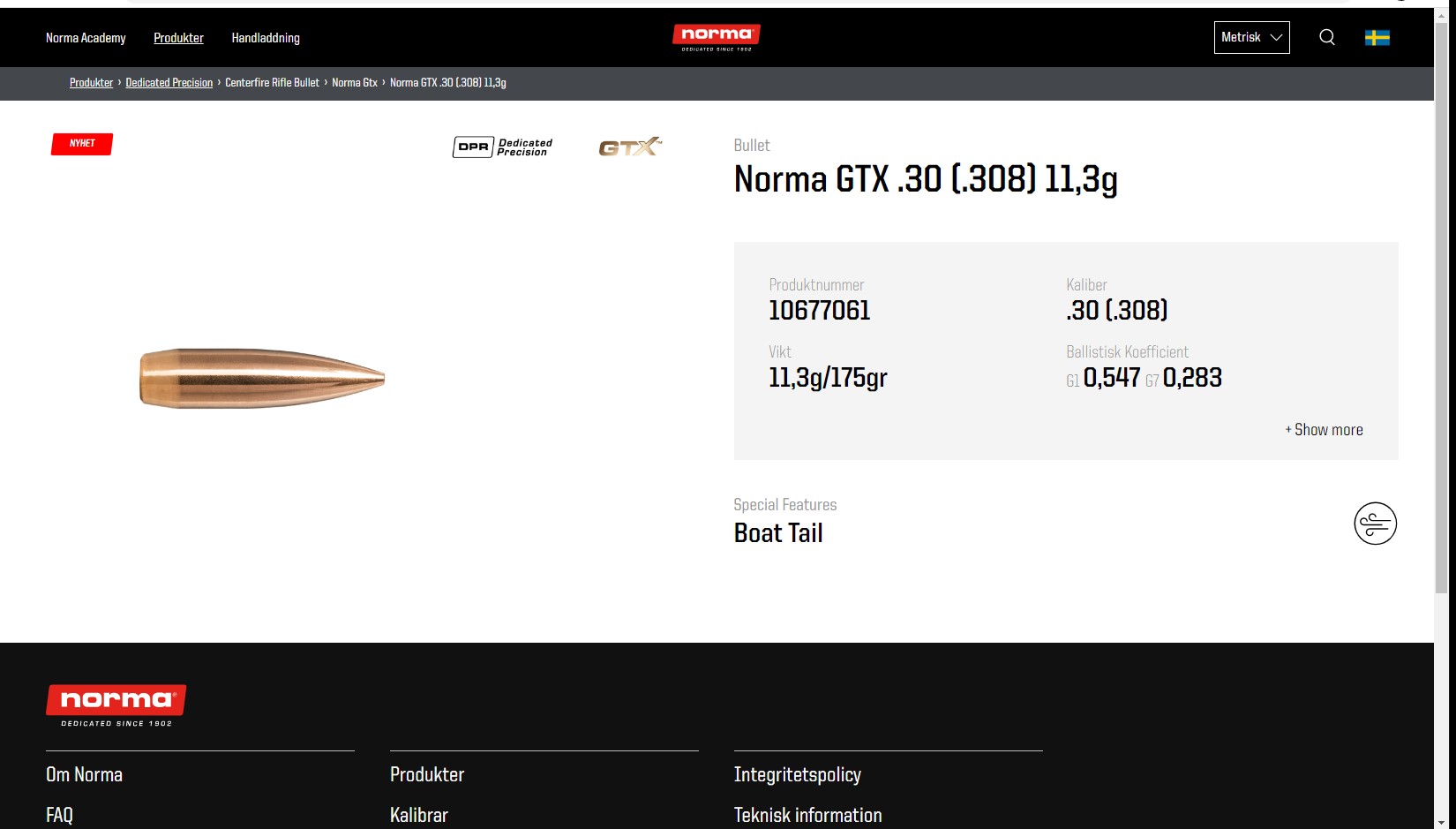Click the bullet product image

point(262,378)
